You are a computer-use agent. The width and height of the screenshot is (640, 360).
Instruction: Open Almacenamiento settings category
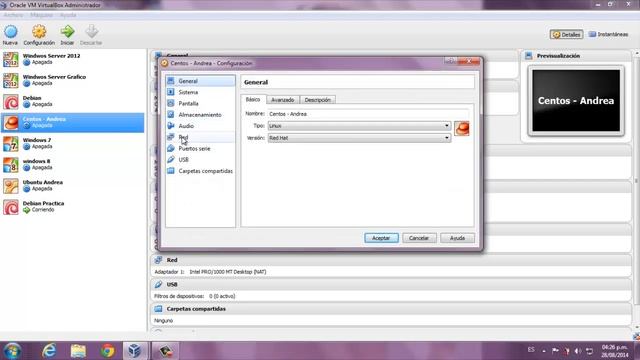200,115
